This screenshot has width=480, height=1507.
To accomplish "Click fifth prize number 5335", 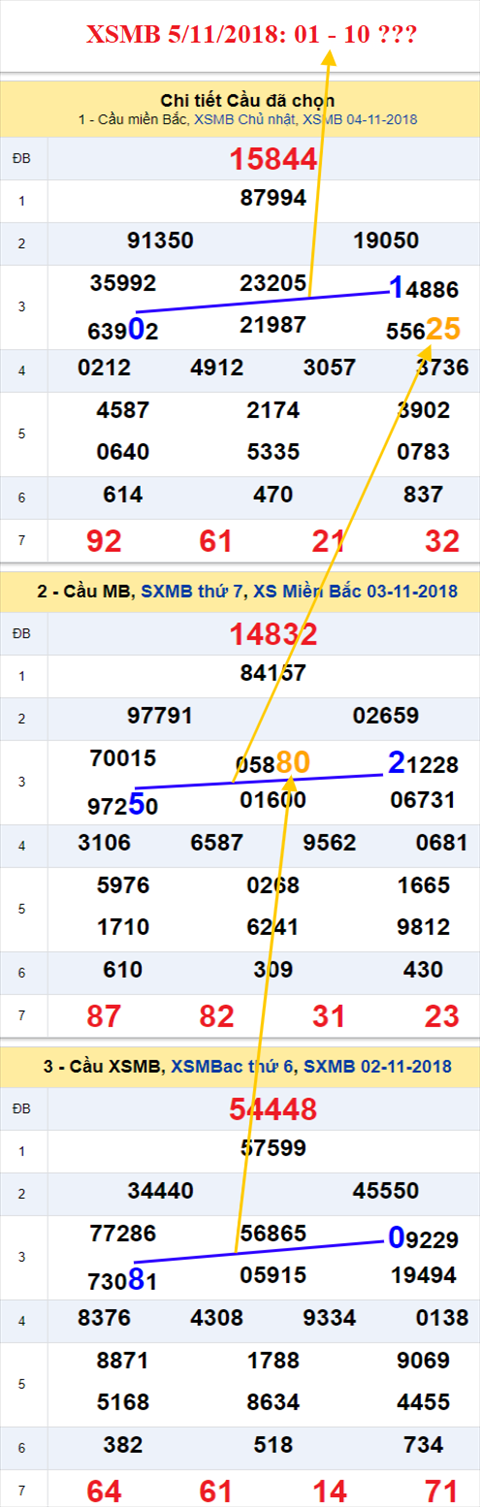I will (x=273, y=452).
